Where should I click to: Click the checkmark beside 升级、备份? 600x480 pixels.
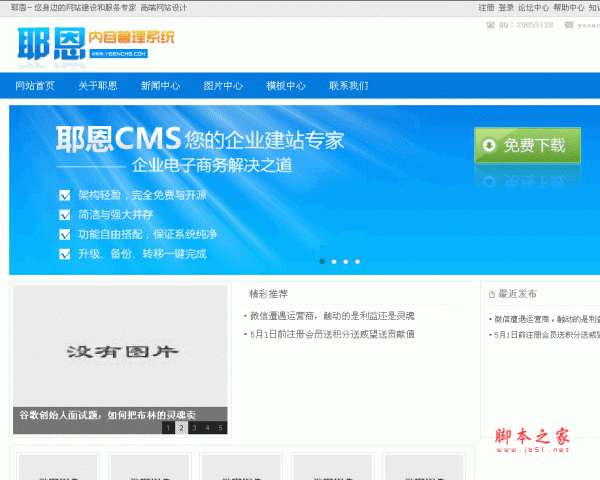(x=65, y=254)
